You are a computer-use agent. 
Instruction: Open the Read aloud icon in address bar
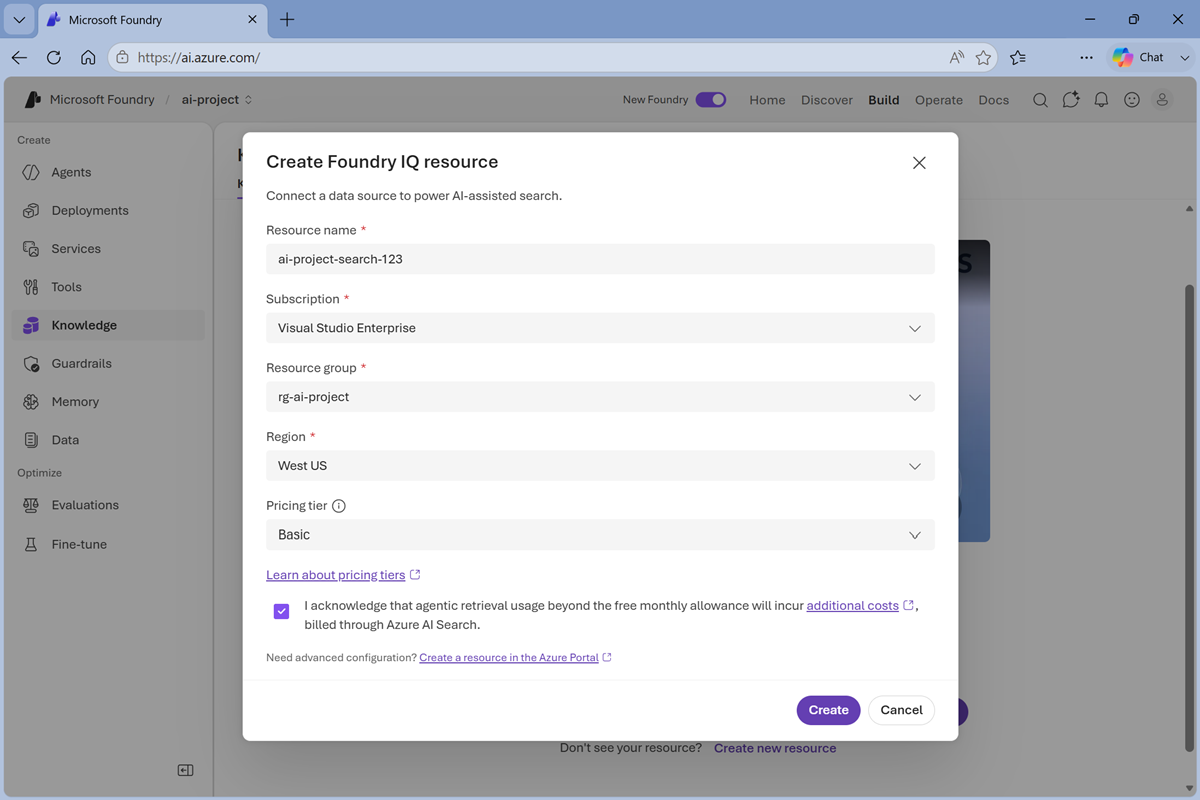(x=957, y=58)
